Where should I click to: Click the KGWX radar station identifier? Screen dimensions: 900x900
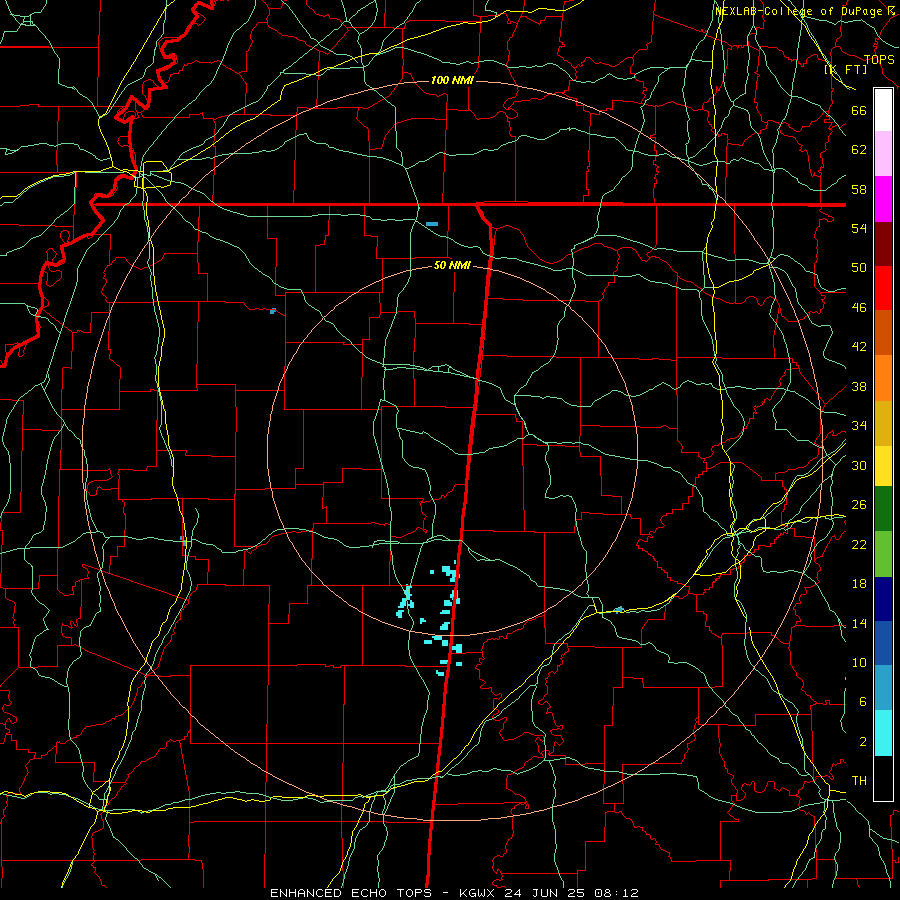point(479,893)
